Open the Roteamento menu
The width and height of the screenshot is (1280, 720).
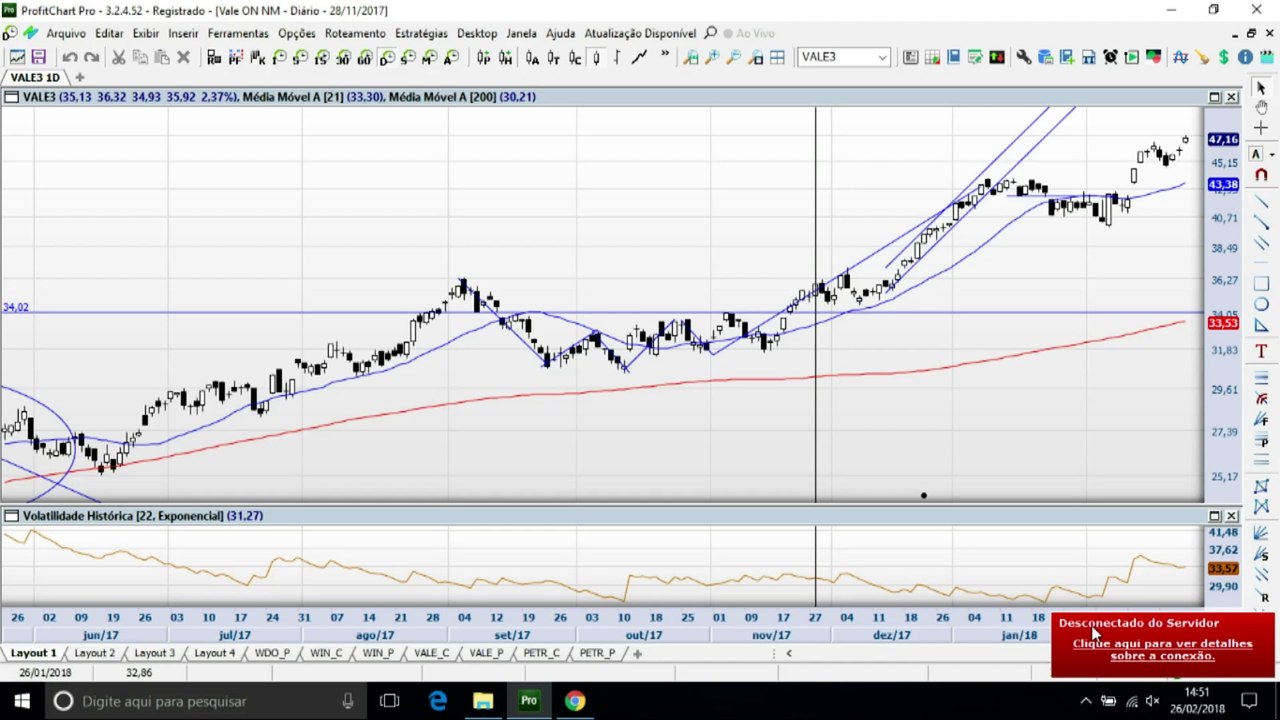[x=355, y=33]
